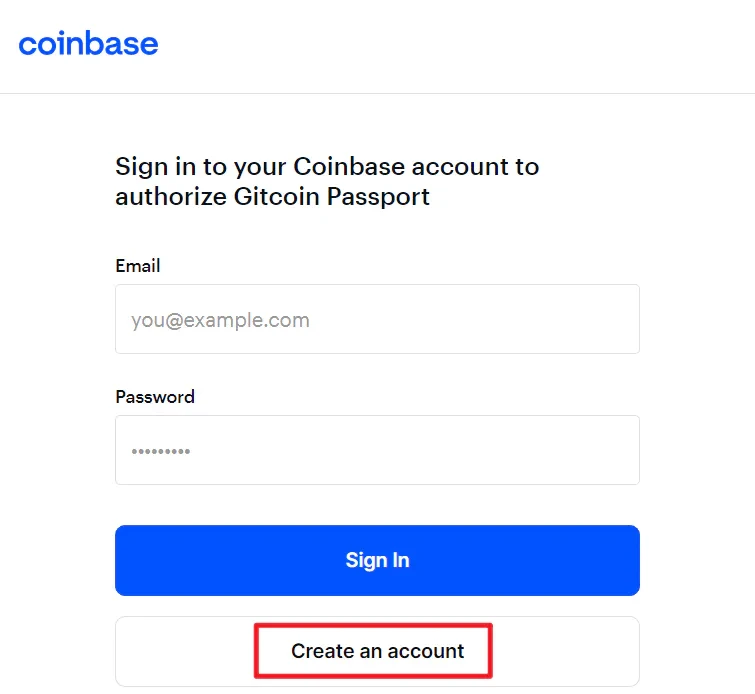
Task: Click the letter c of coinbase logo
Action: tap(27, 45)
